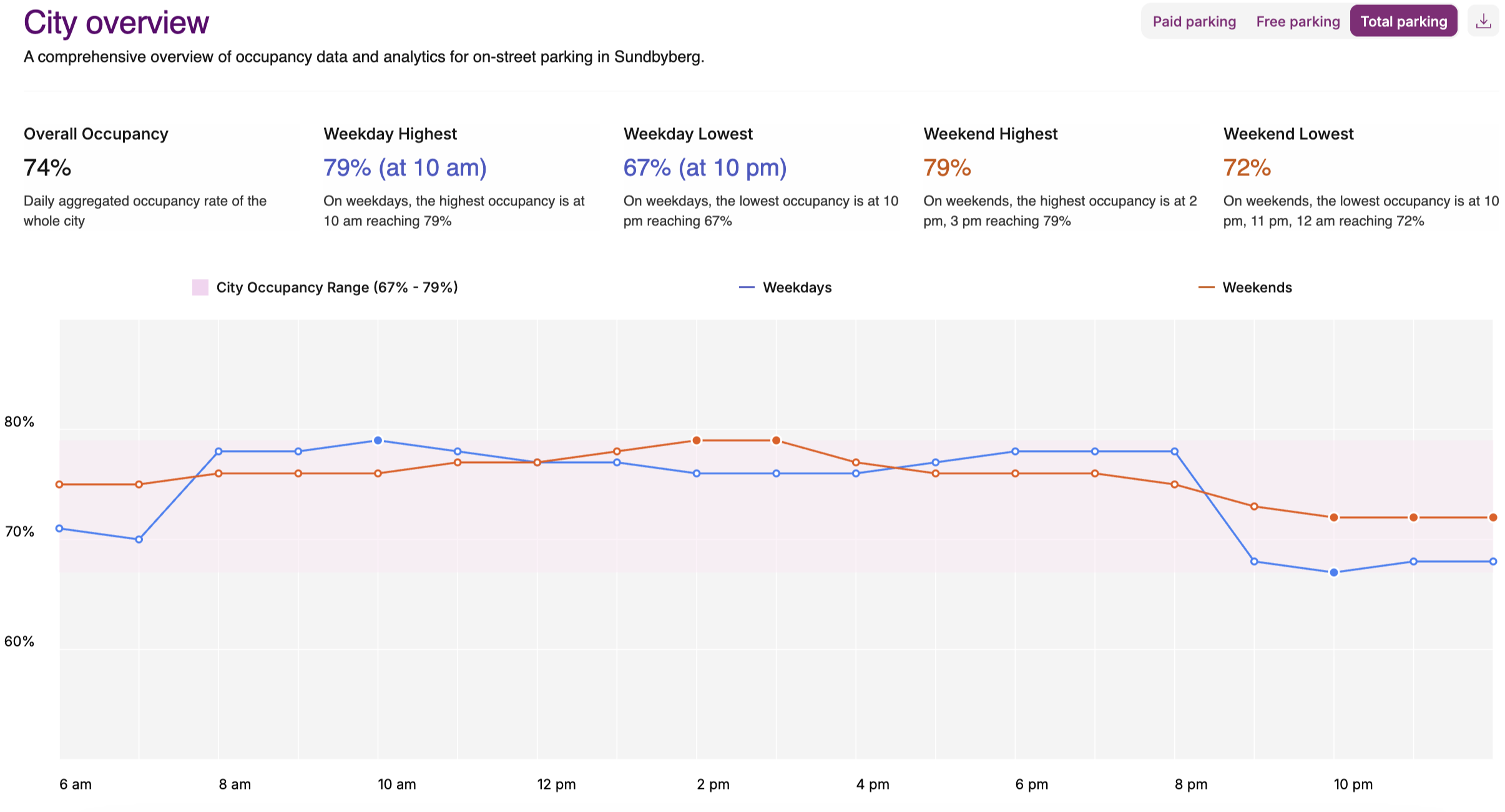Click the Overall Occupancy 74% figure
The width and height of the screenshot is (1505, 812).
[x=47, y=168]
